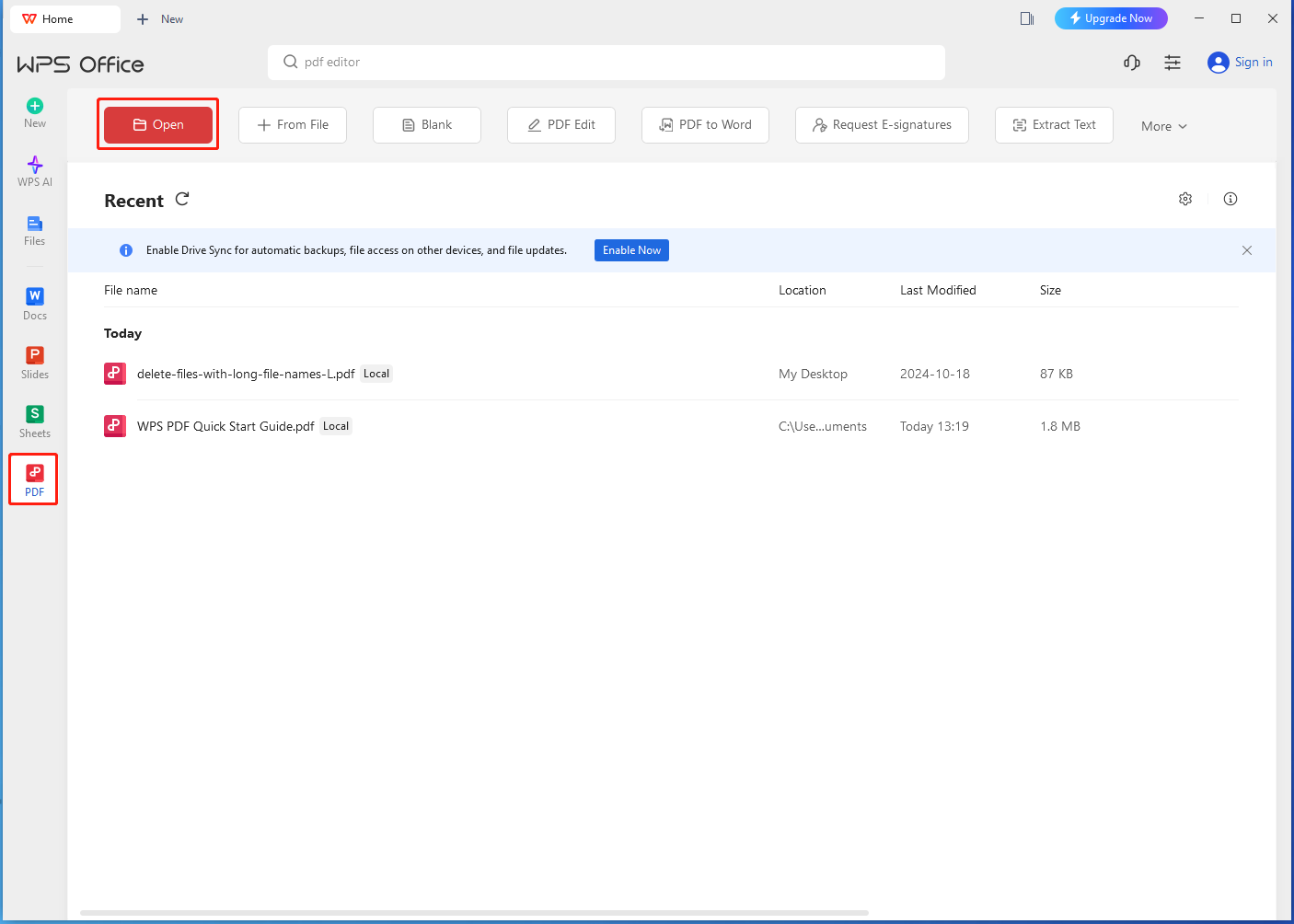The height and width of the screenshot is (924, 1294).
Task: Click PDF icon of delete-files-with-long-file-names-L.pdf
Action: click(x=115, y=374)
